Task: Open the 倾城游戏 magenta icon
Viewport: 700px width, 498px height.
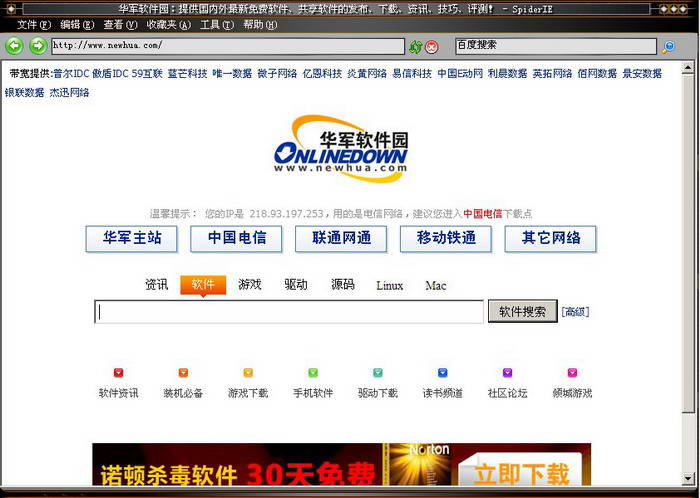Action: pos(572,373)
